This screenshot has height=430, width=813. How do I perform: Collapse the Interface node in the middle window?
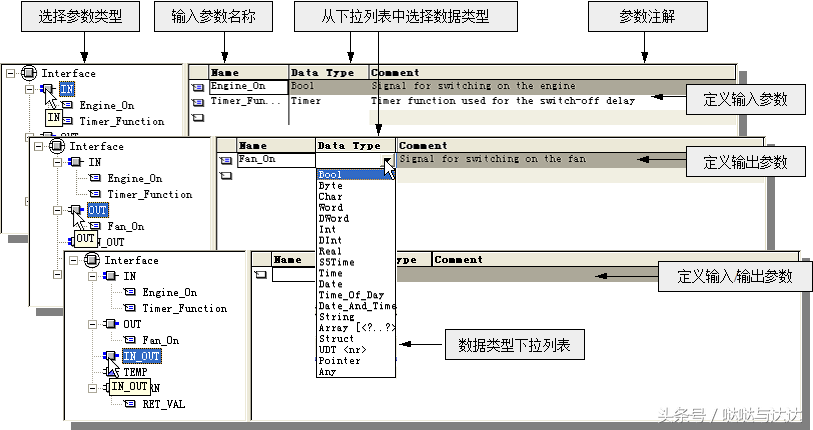pos(38,147)
